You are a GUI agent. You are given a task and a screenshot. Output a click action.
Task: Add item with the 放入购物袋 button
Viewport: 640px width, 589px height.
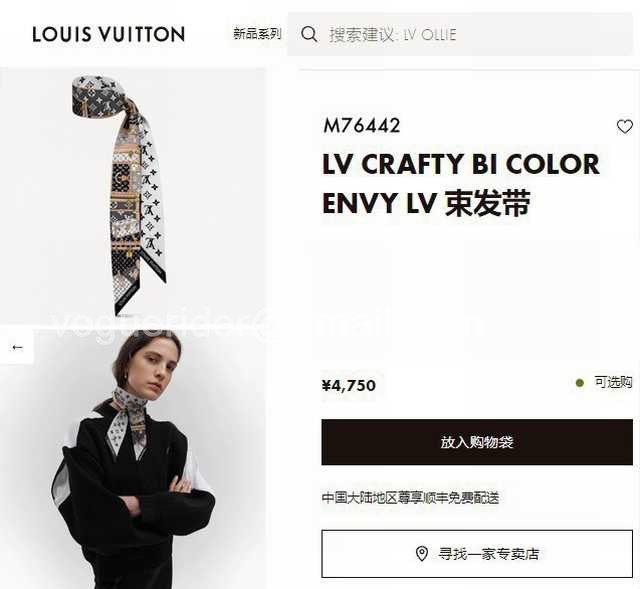(477, 442)
